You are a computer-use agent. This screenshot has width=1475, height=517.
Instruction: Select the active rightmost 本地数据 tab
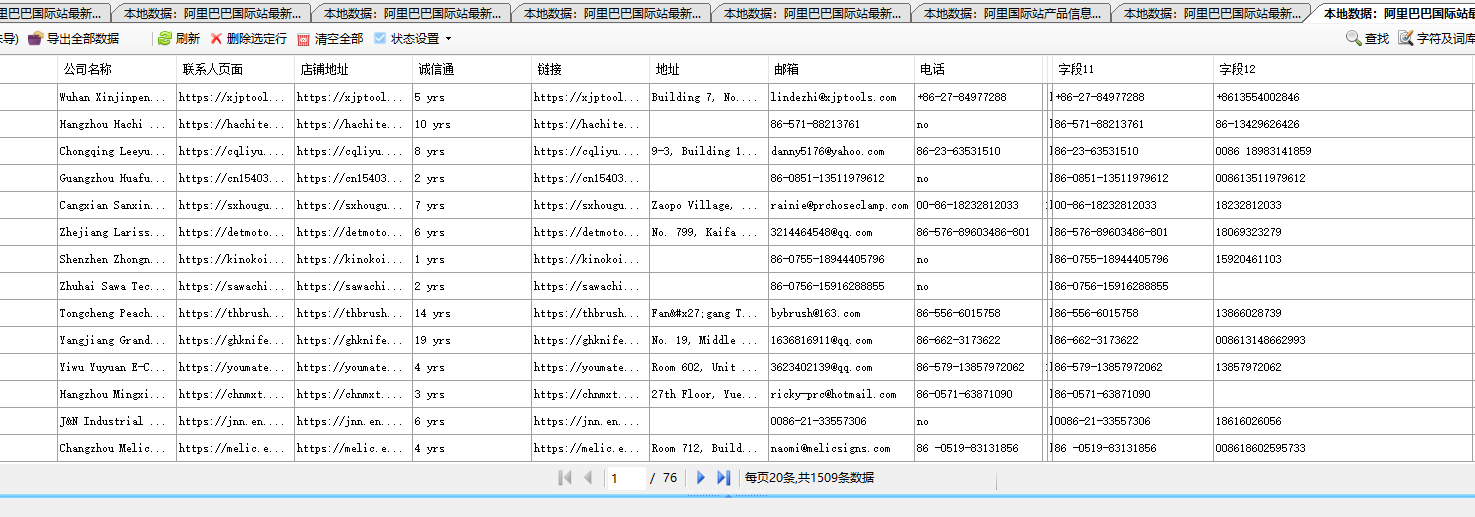pos(1393,13)
